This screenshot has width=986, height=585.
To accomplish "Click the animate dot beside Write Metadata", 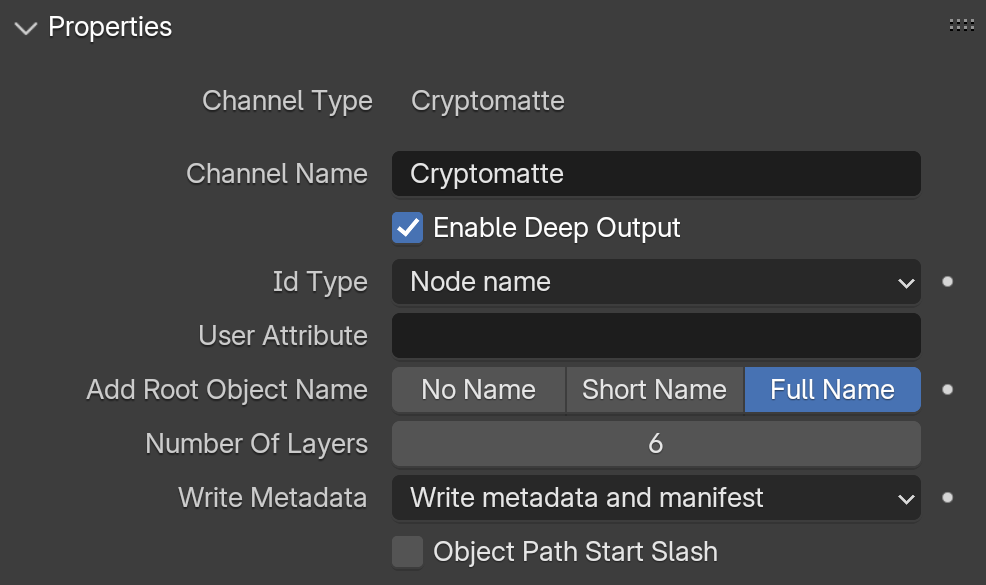I will [948, 498].
